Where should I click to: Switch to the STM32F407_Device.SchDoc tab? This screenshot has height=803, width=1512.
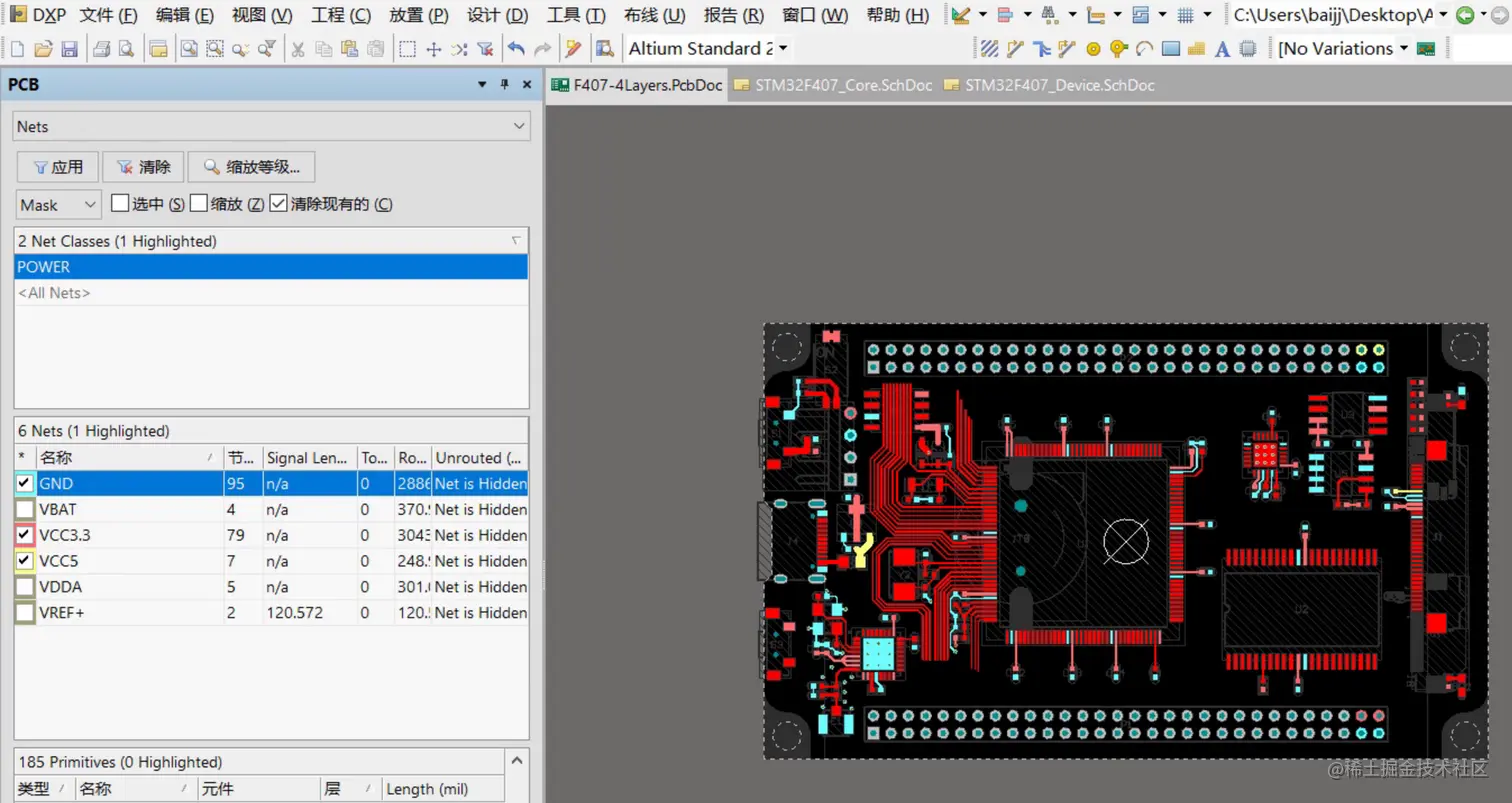pyautogui.click(x=1048, y=85)
